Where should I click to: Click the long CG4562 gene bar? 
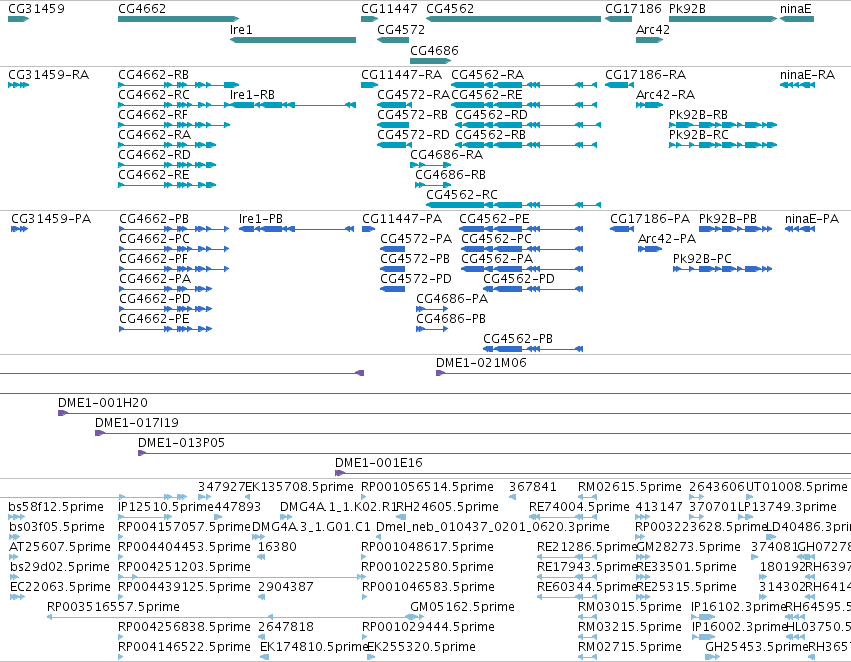tap(513, 19)
